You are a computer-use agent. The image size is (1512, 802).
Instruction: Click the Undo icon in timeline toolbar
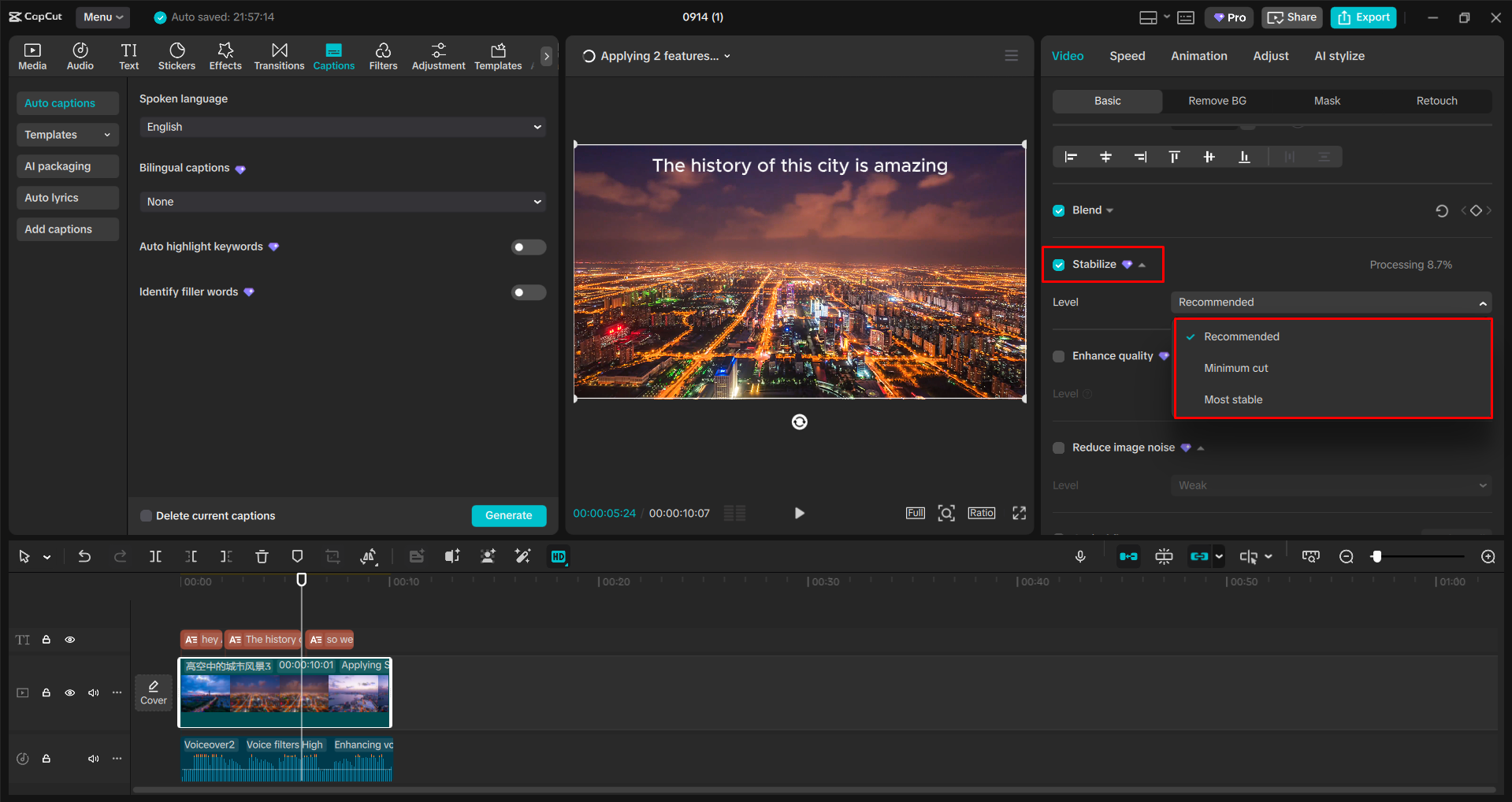click(84, 556)
